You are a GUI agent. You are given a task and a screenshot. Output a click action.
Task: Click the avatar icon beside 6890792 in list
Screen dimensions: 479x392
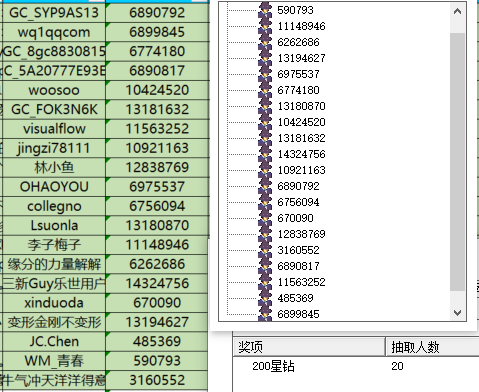265,186
